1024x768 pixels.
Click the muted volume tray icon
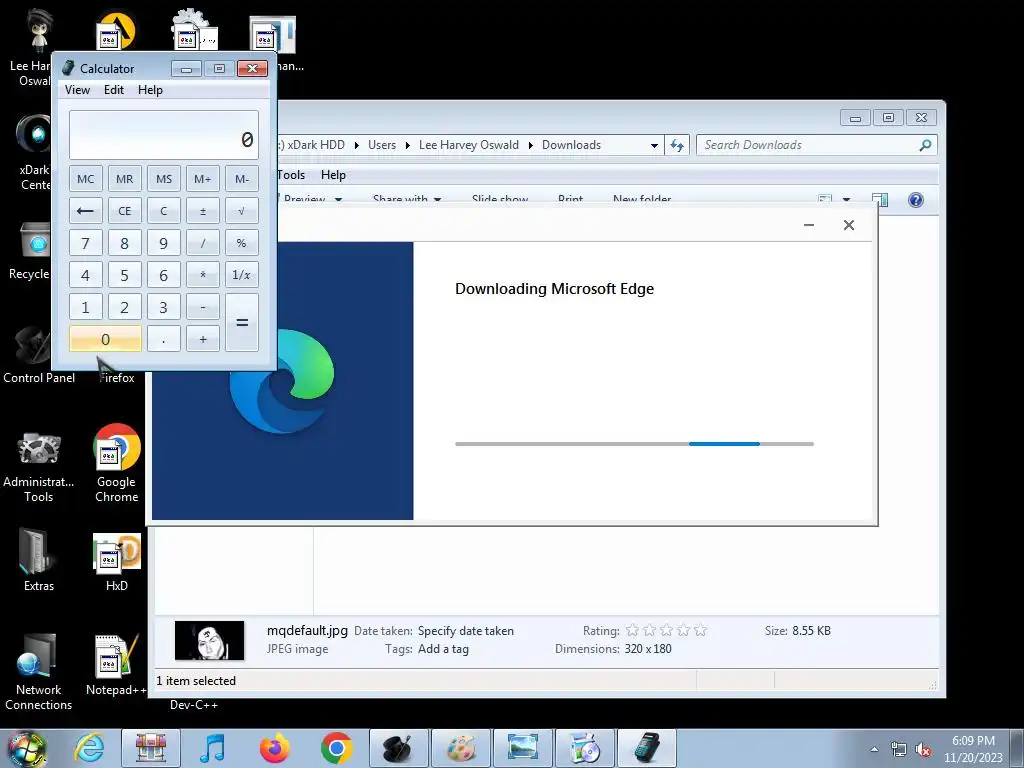pyautogui.click(x=923, y=749)
